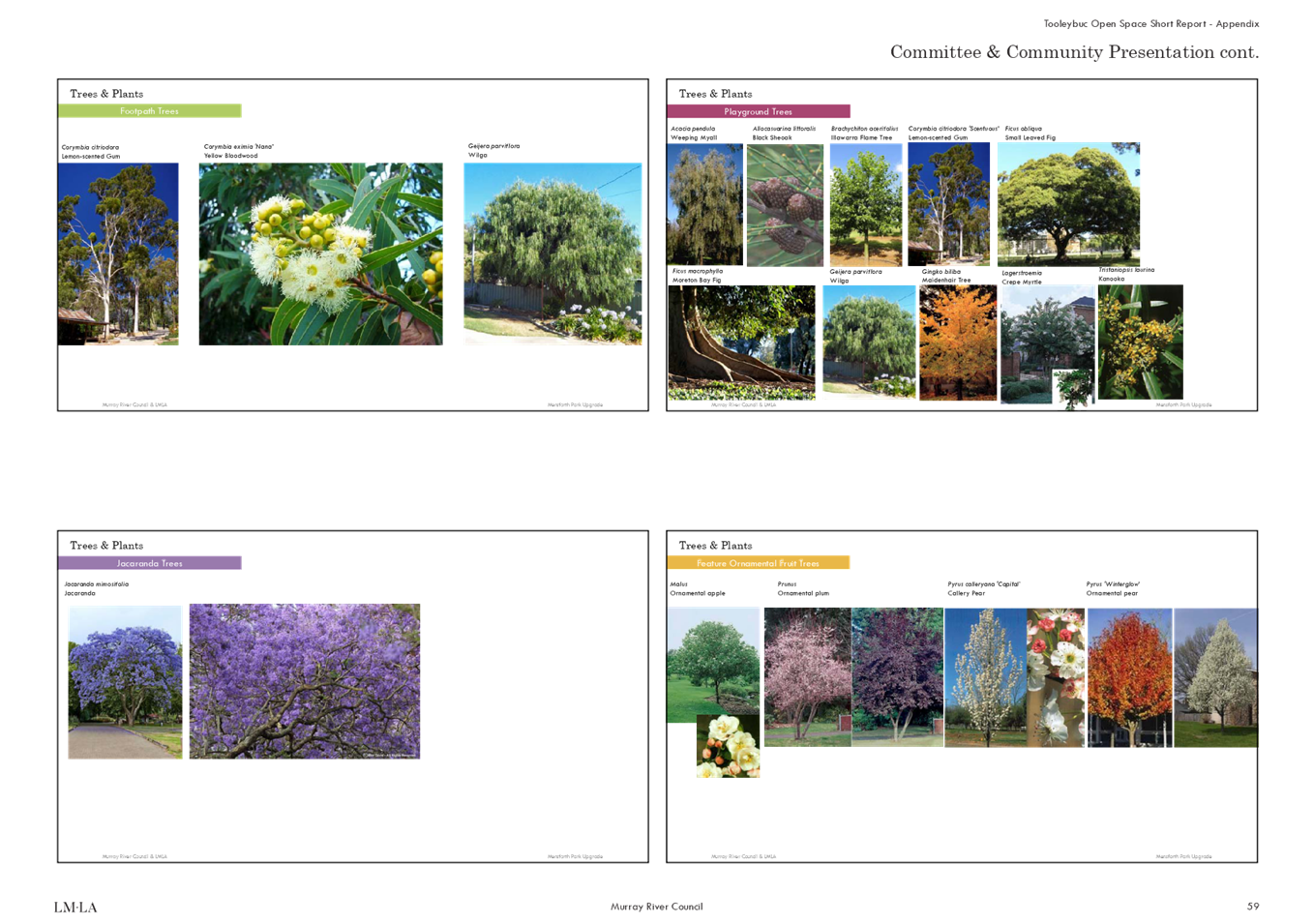Open the red-orange ornamental pear tree photo
The width and height of the screenshot is (1314, 924).
coord(1129,677)
